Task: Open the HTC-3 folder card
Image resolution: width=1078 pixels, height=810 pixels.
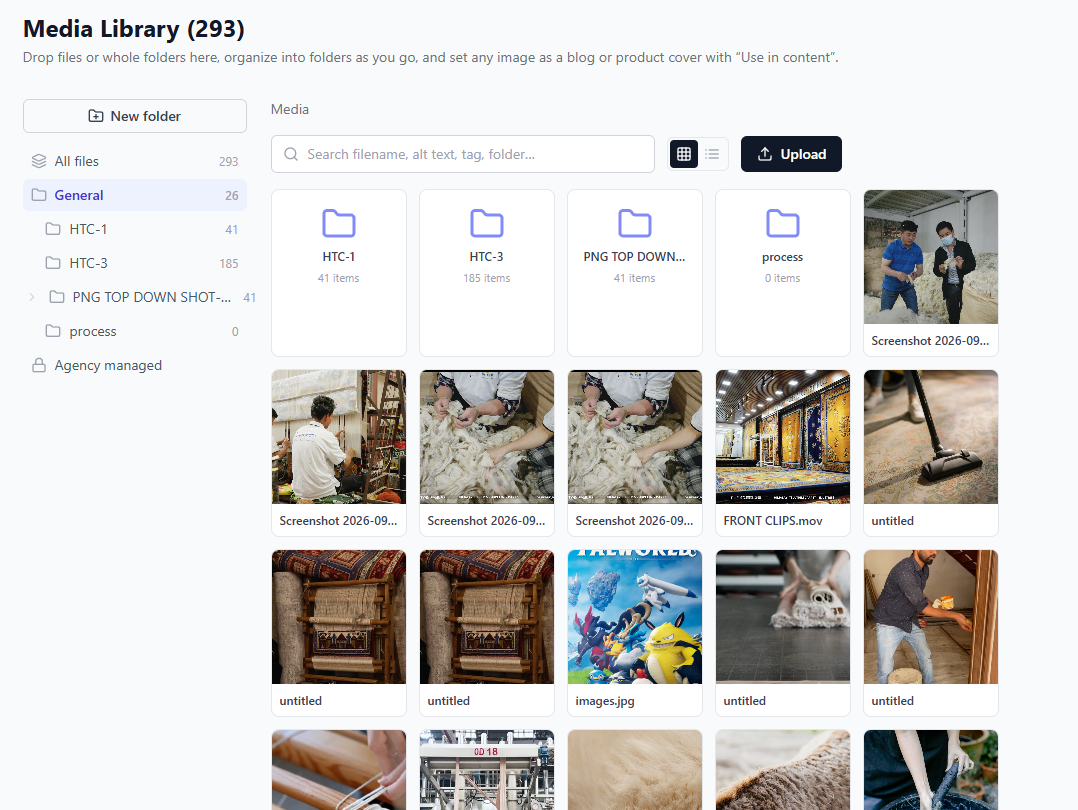Action: [x=487, y=273]
